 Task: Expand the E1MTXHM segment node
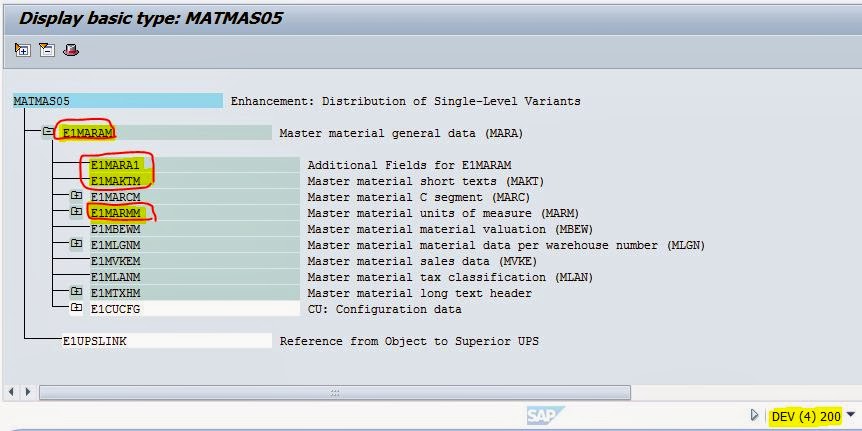76,292
